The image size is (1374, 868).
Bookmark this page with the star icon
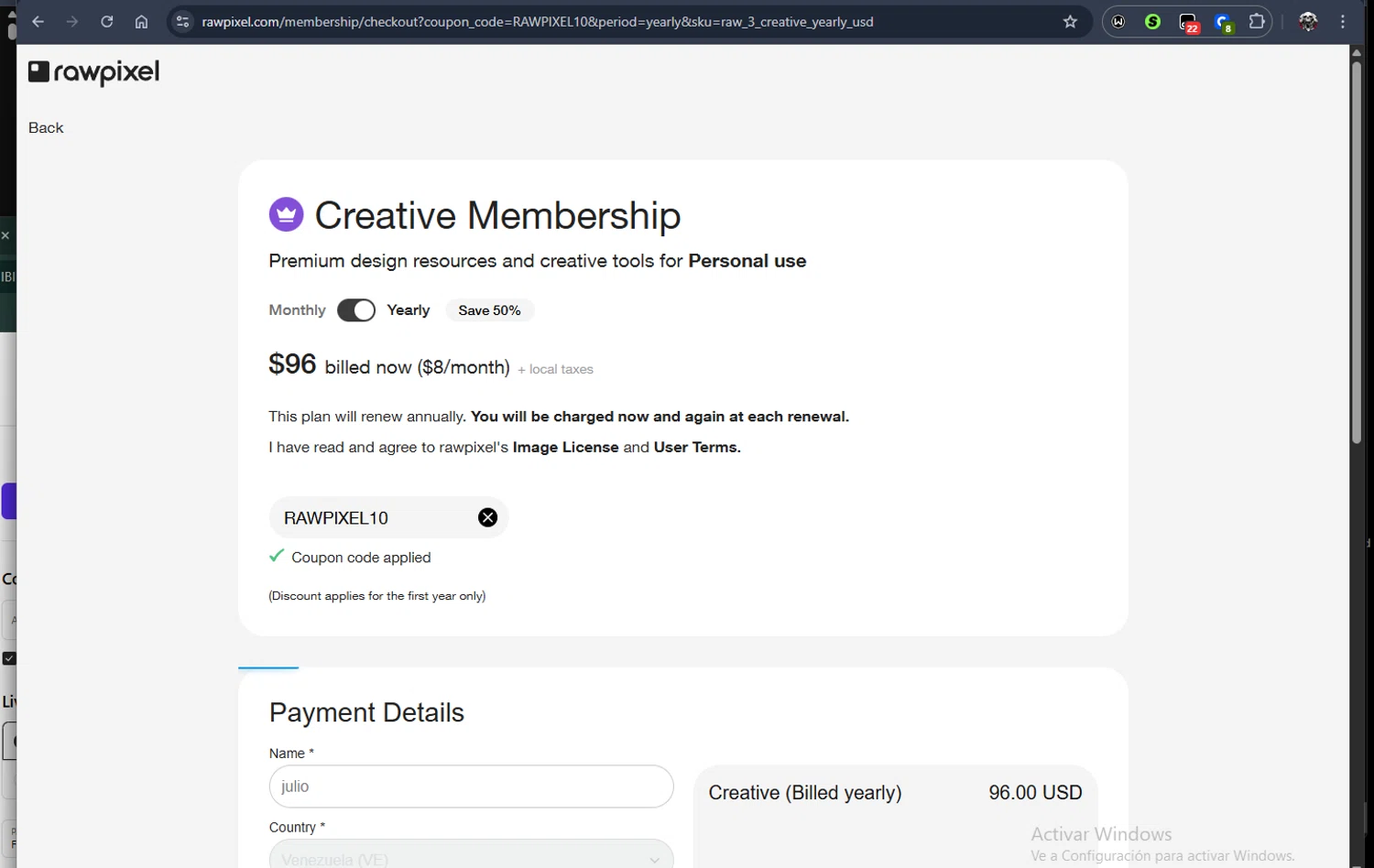(1070, 21)
